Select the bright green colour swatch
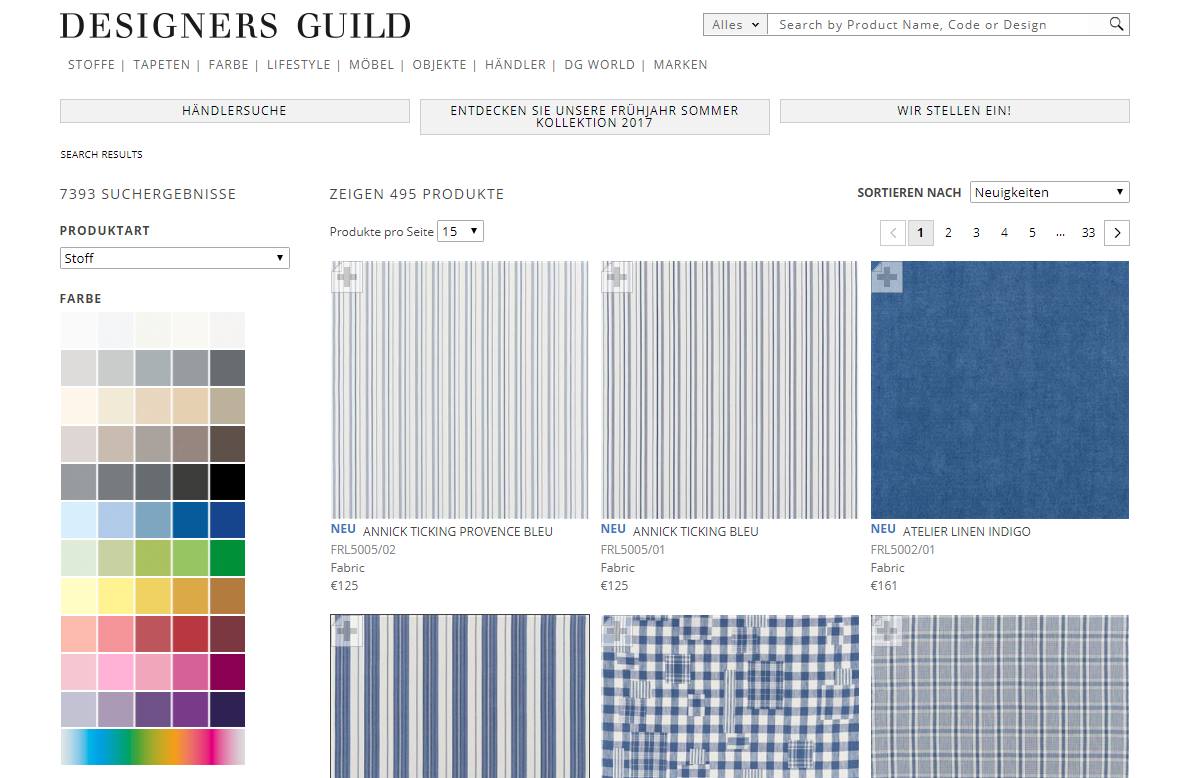 [228, 558]
